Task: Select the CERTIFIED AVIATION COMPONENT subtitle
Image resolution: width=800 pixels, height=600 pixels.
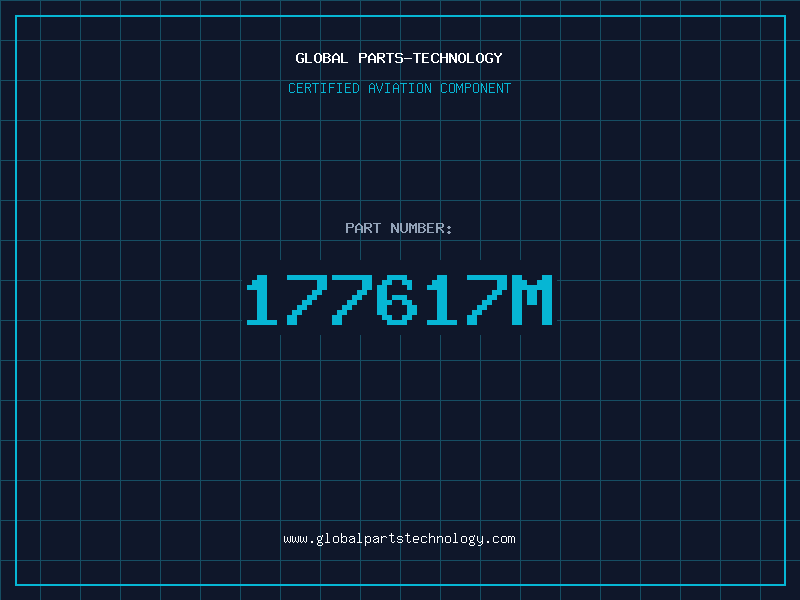Action: (399, 88)
